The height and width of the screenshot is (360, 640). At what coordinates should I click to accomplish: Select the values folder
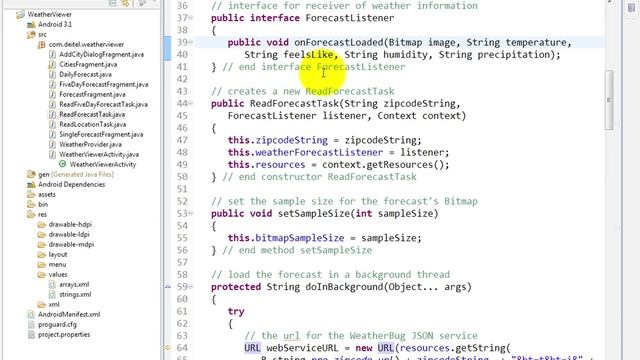click(x=58, y=274)
